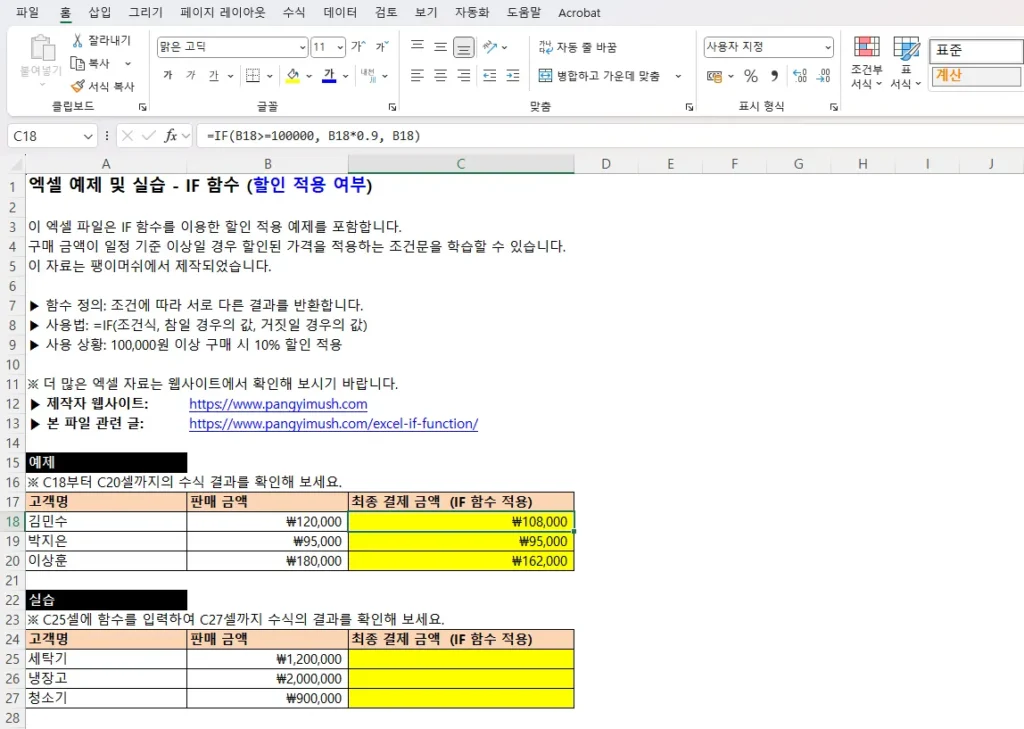Click the Cut (잘라내기) scissors button

101,40
